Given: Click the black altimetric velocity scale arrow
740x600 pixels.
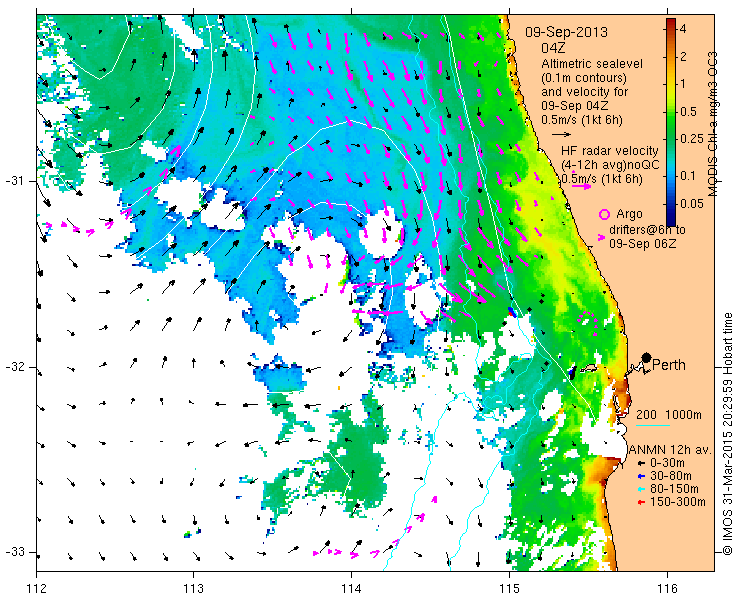Looking at the screenshot, I should [x=562, y=135].
